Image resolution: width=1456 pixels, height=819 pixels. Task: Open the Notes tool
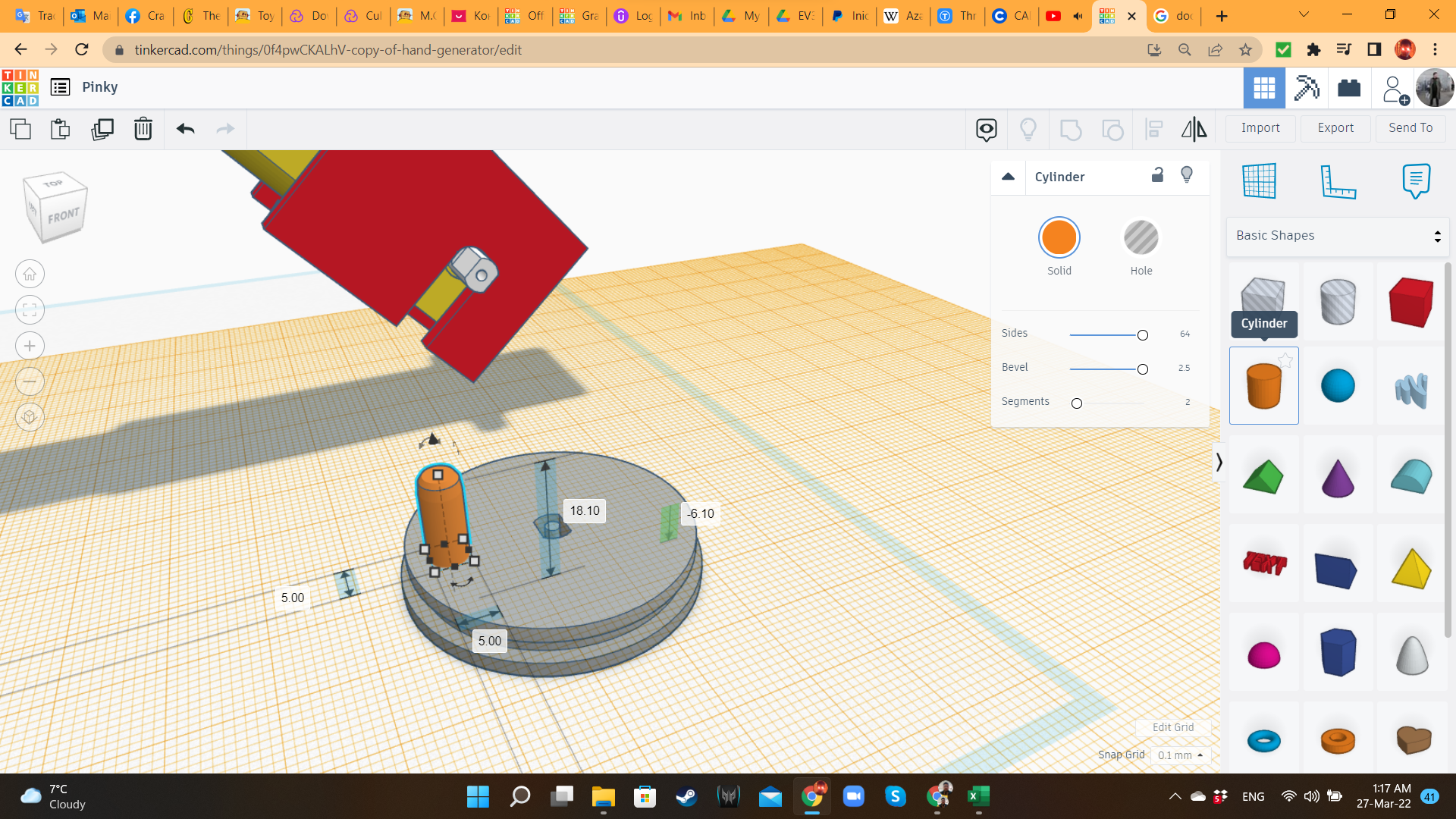coord(1416,180)
